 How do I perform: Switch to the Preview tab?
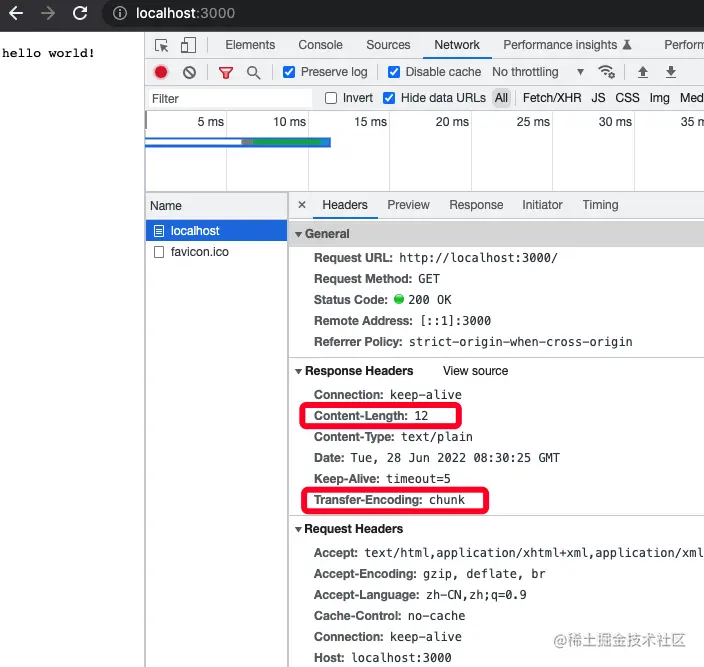tap(409, 205)
